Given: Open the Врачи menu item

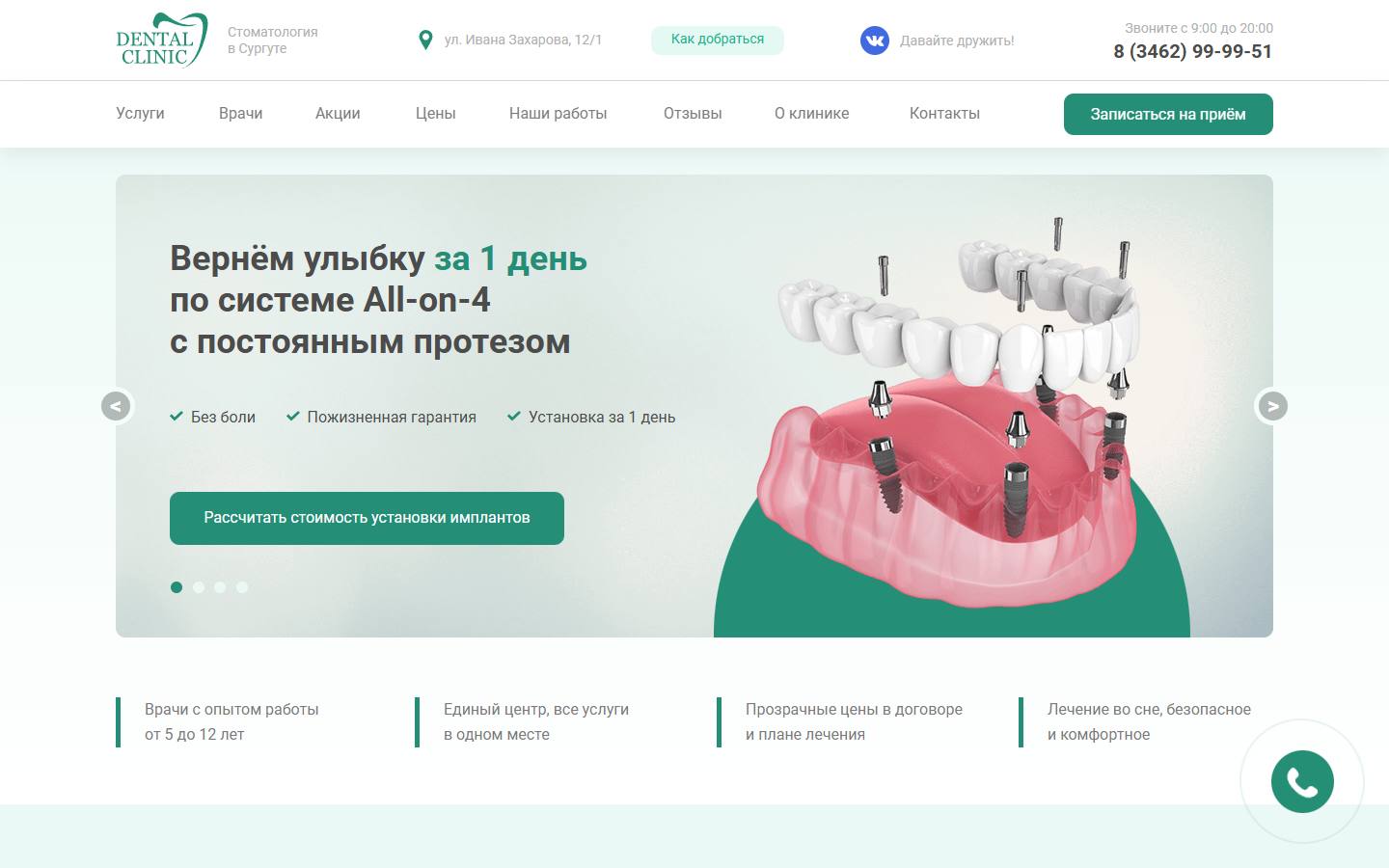Looking at the screenshot, I should (240, 114).
